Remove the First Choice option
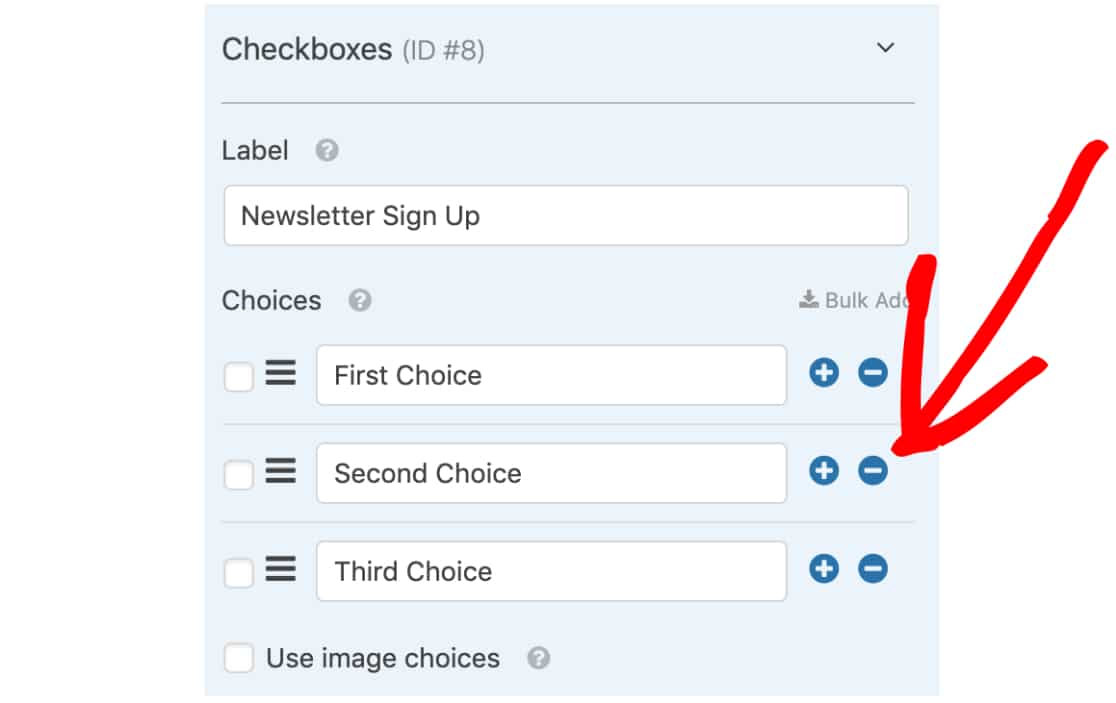The height and width of the screenshot is (703, 1116). point(873,373)
